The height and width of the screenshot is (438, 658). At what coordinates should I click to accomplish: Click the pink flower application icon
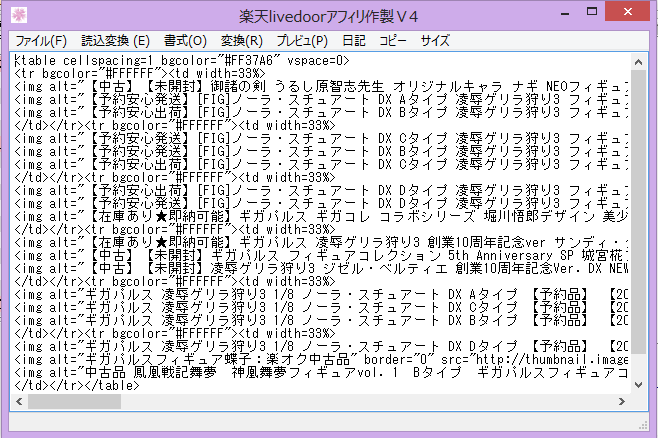pos(19,16)
